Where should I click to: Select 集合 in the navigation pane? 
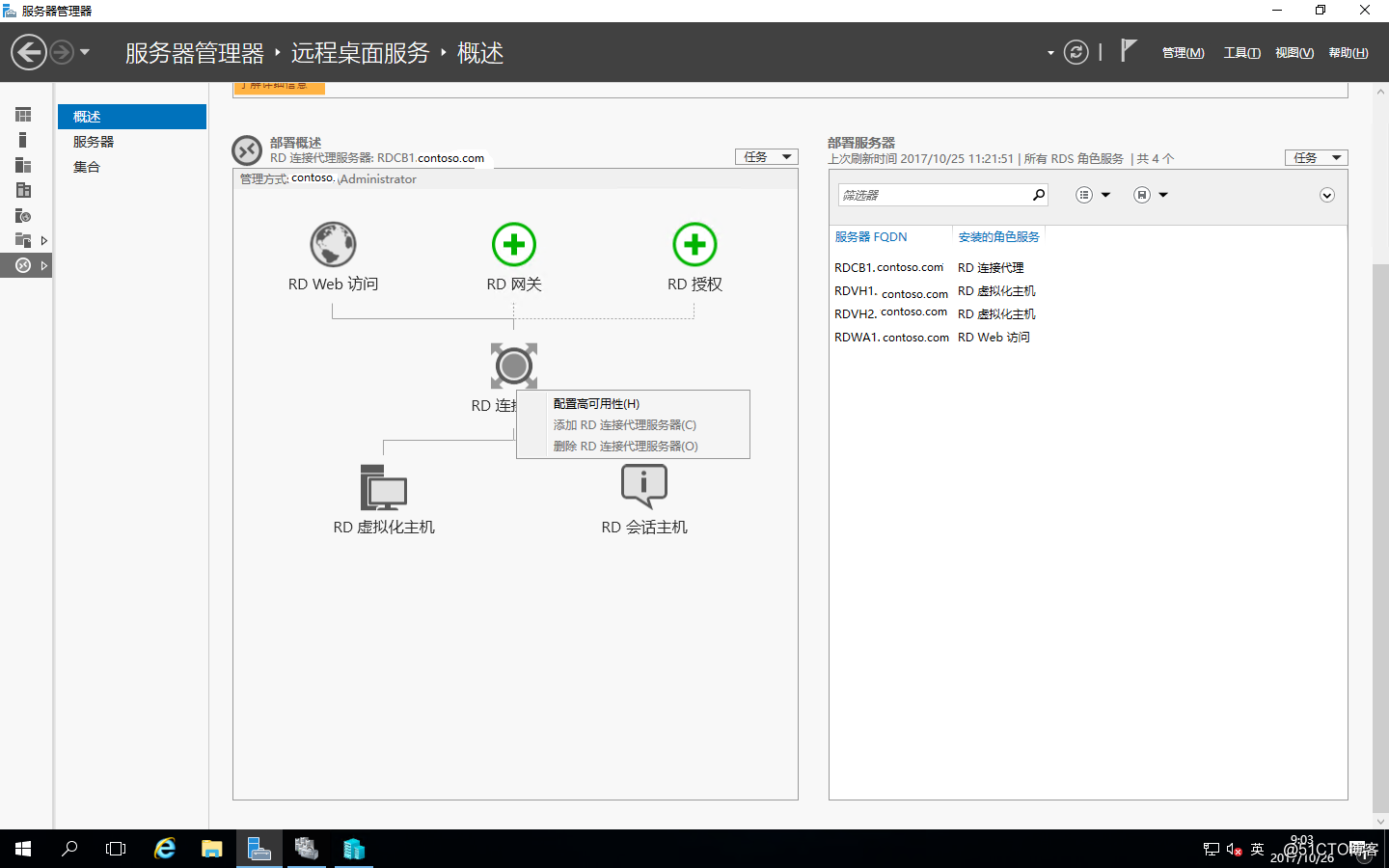tap(132, 167)
